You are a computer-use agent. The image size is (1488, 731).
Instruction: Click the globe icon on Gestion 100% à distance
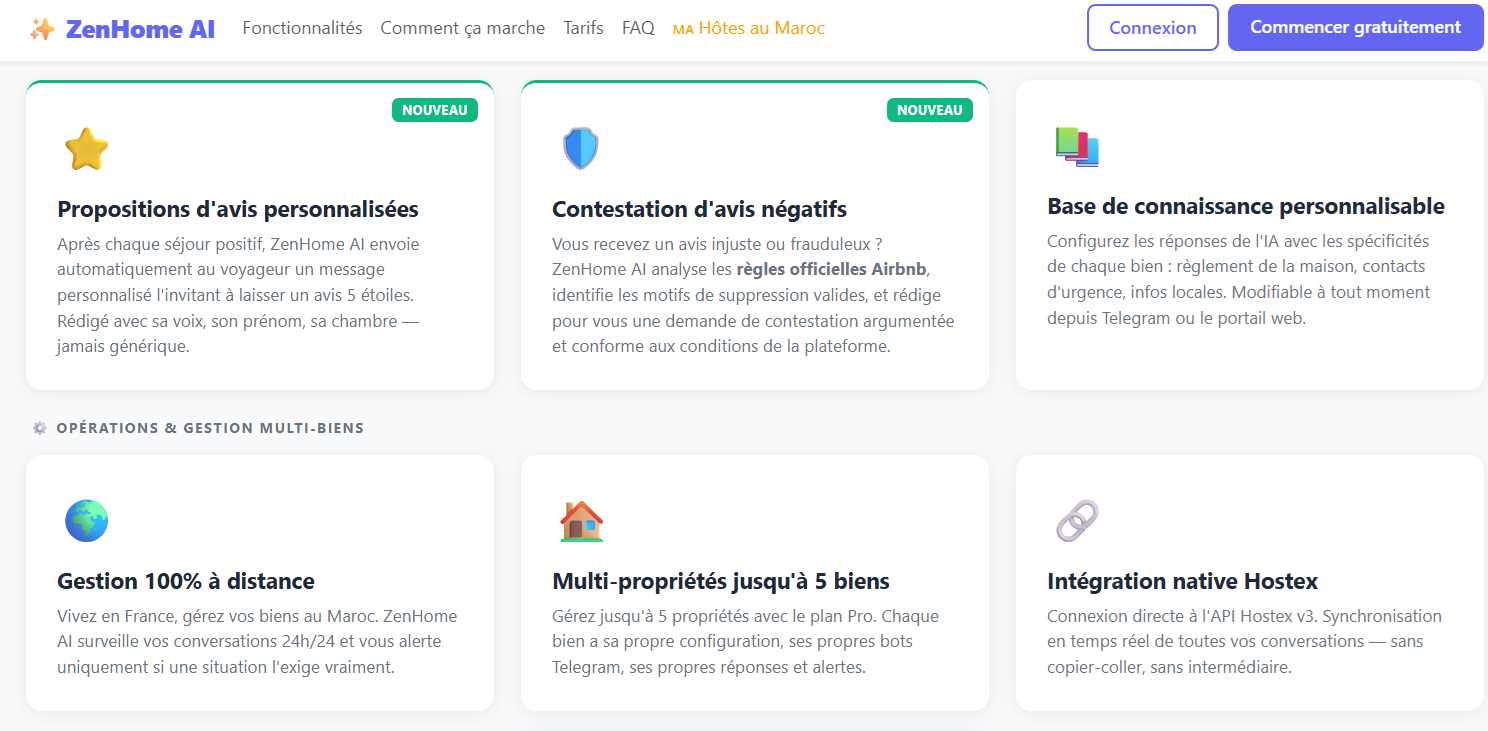[86, 520]
